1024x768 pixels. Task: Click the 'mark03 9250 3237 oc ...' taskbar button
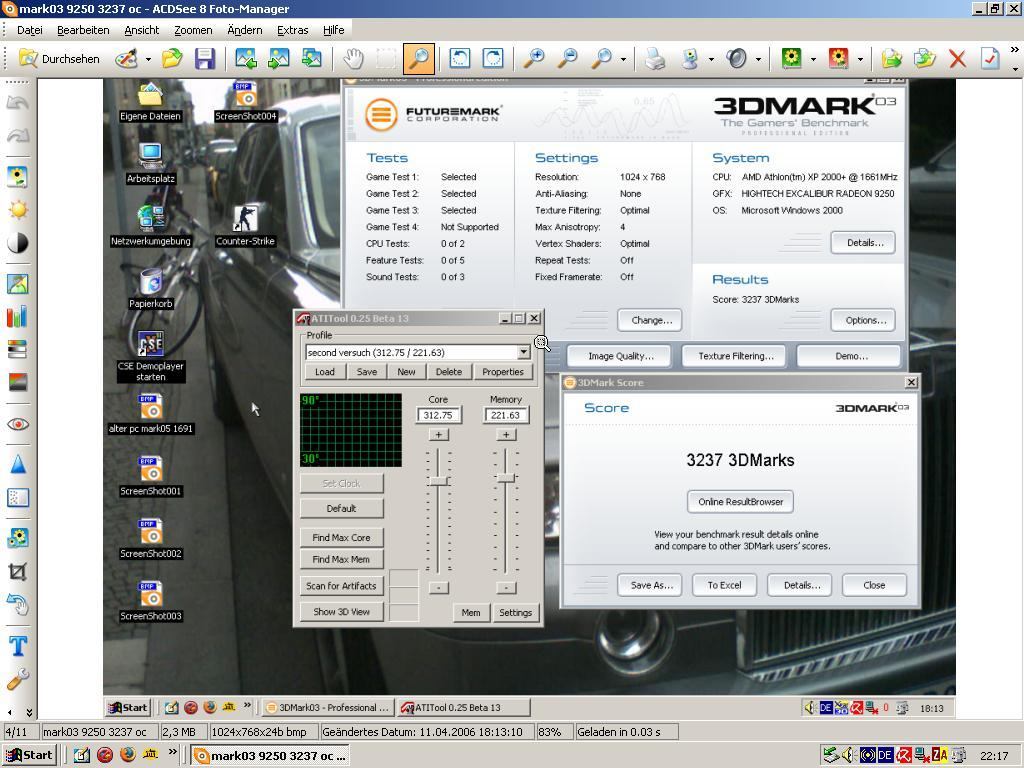(270, 756)
